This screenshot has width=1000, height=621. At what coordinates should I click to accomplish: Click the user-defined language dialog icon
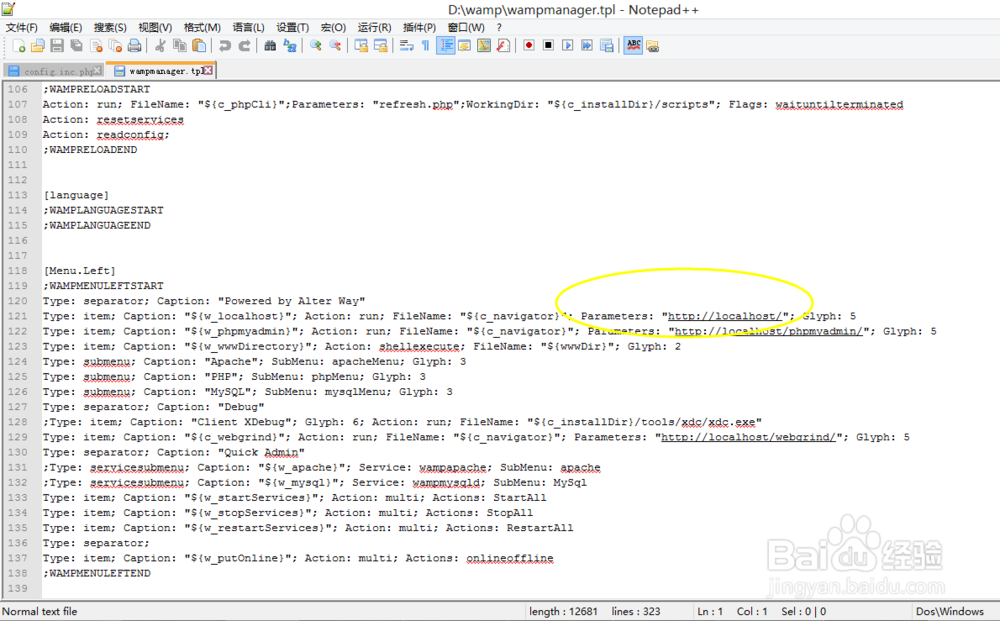[464, 45]
